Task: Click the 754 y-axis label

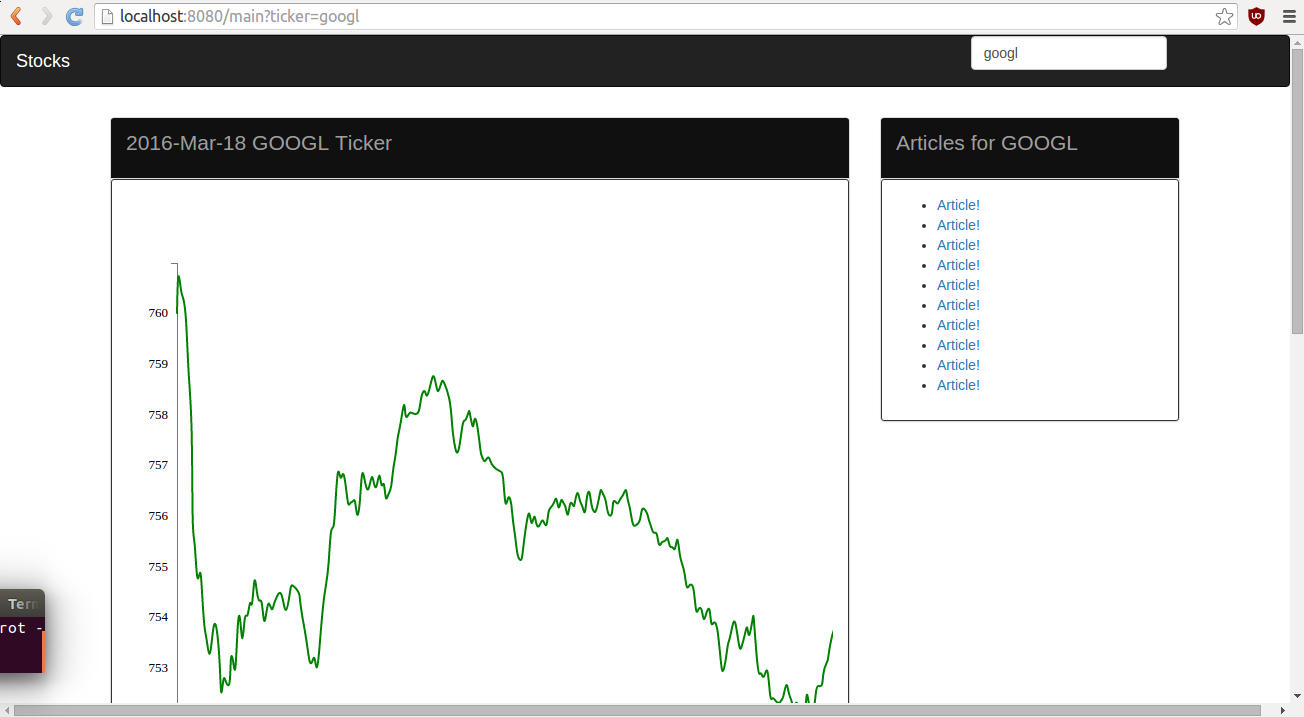Action: click(158, 617)
